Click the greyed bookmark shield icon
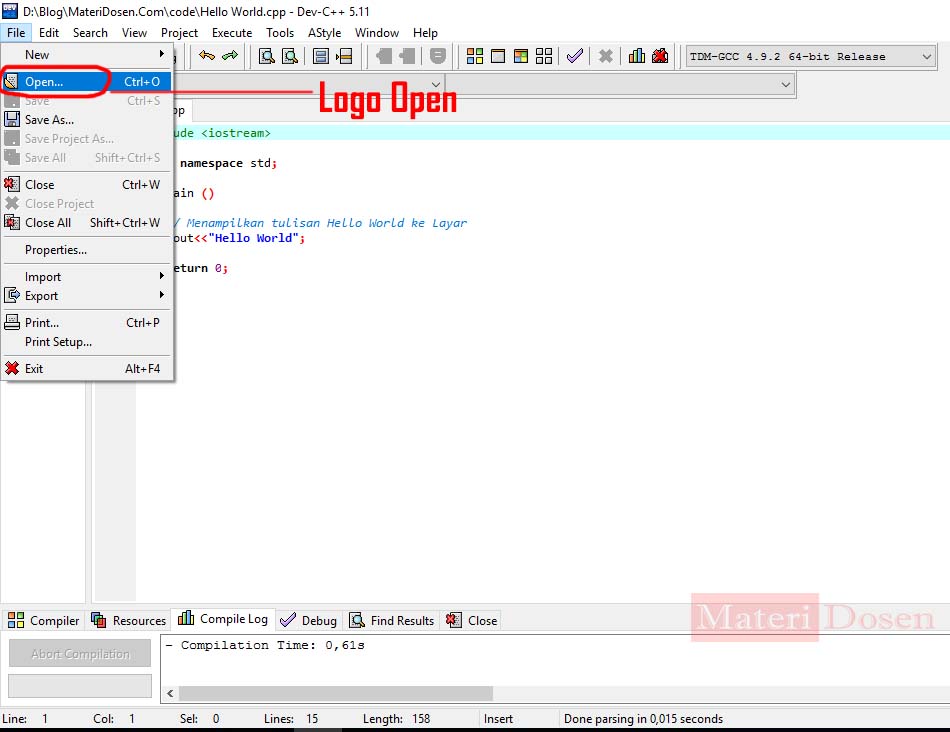The image size is (950, 732). (x=437, y=56)
